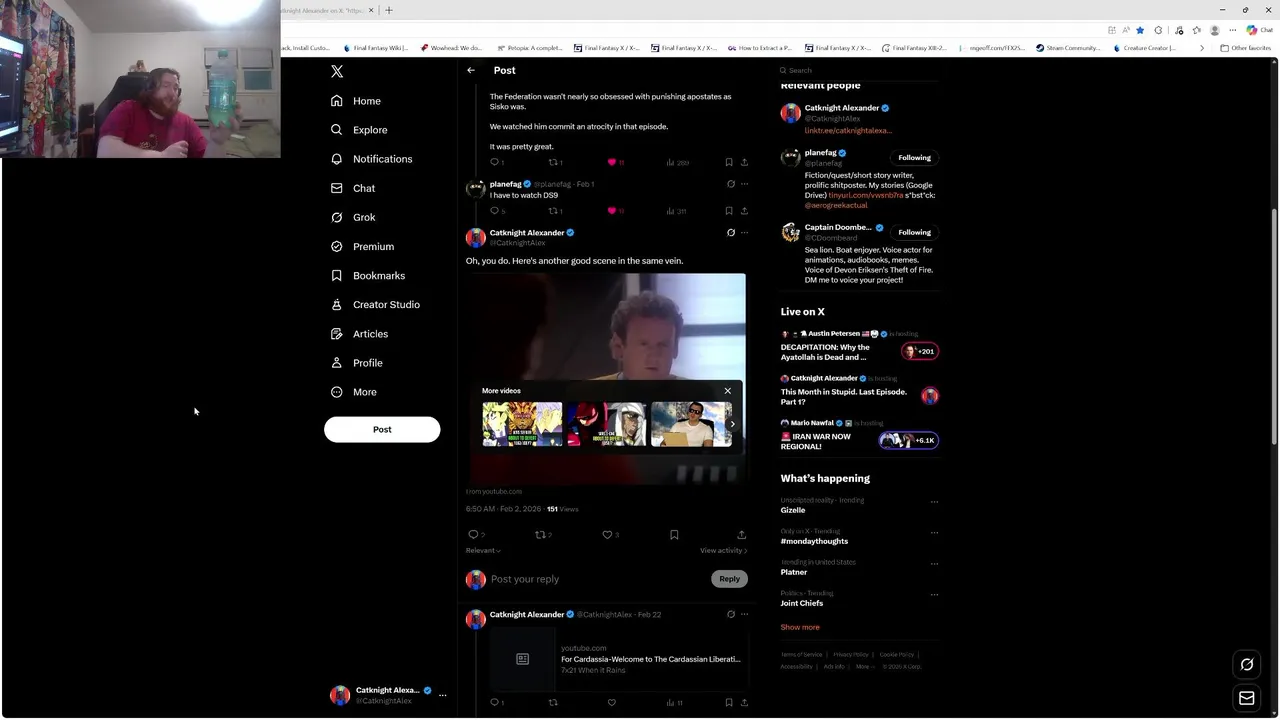Toggle Following button for Captain Doombe
This screenshot has height=720, width=1280.
point(914,233)
